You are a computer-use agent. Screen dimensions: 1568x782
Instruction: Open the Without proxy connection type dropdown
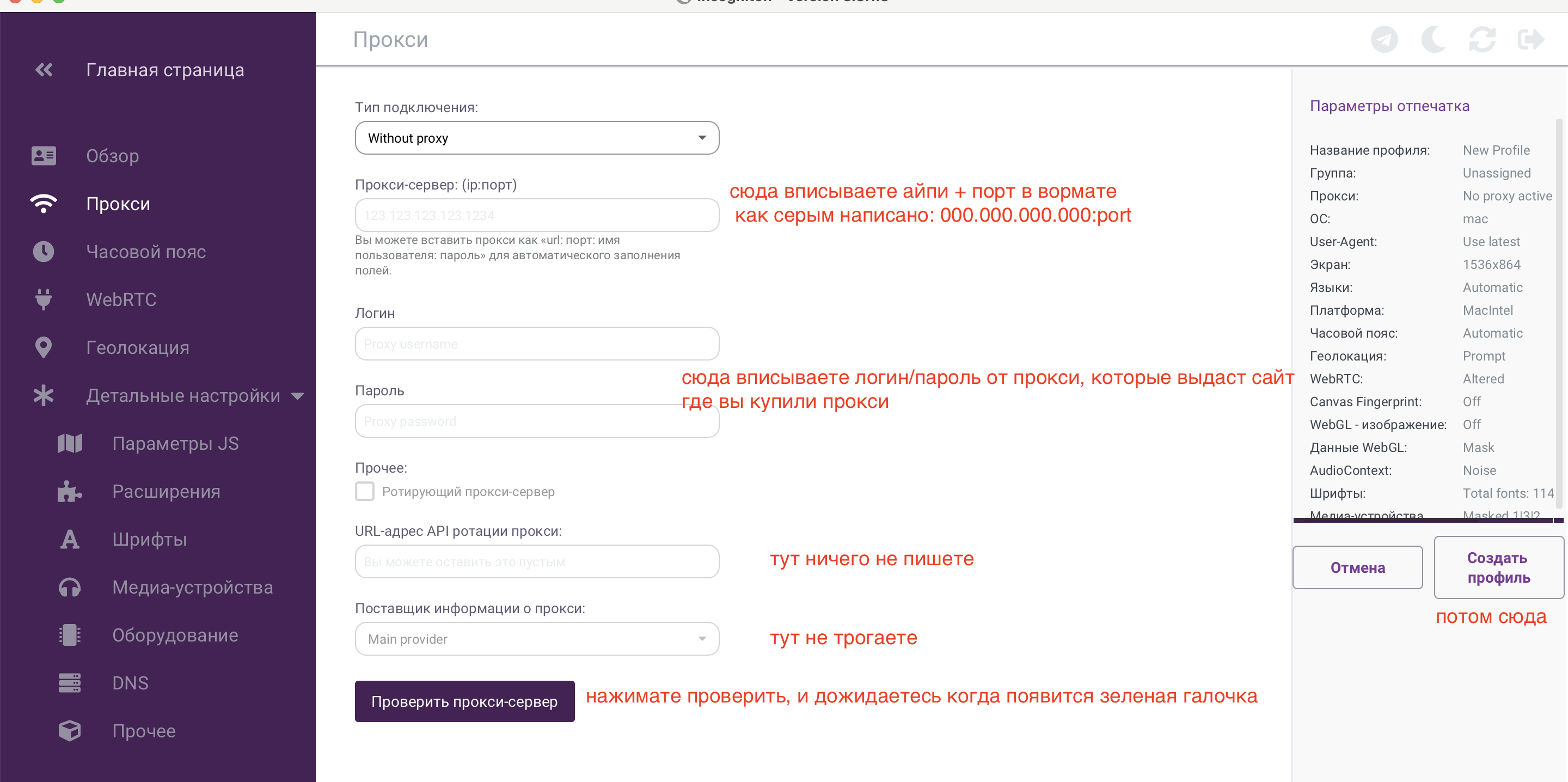(536, 138)
